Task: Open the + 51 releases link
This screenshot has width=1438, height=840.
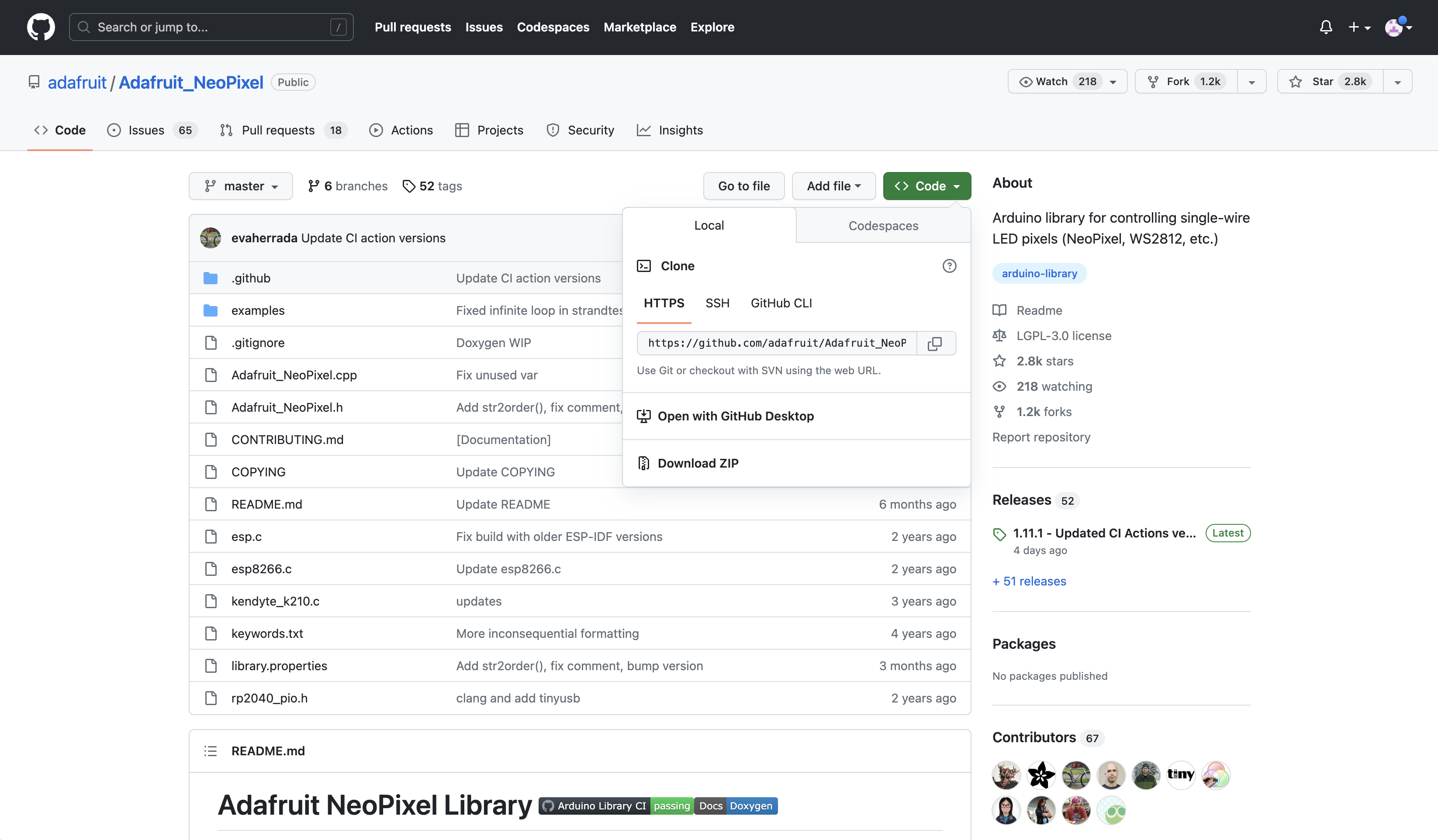Action: [x=1029, y=581]
